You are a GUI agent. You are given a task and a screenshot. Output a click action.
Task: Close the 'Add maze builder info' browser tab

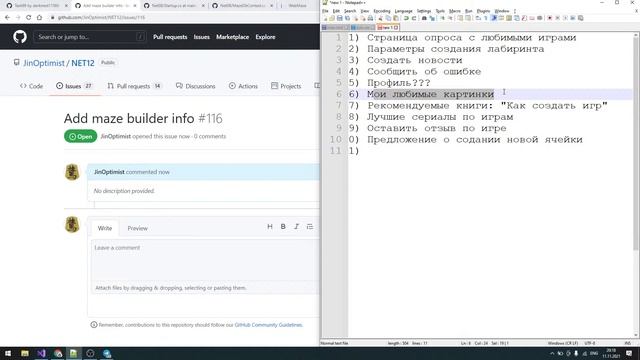click(135, 6)
